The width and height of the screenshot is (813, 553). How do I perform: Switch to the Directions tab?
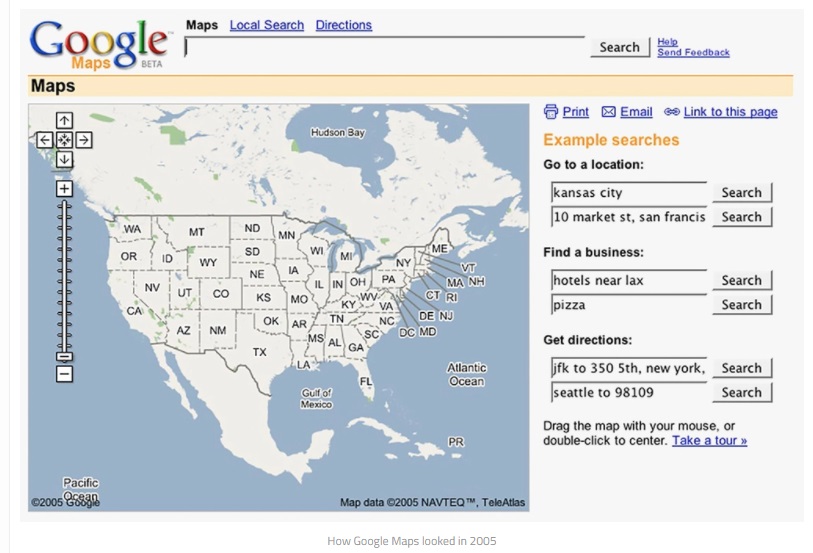click(343, 25)
